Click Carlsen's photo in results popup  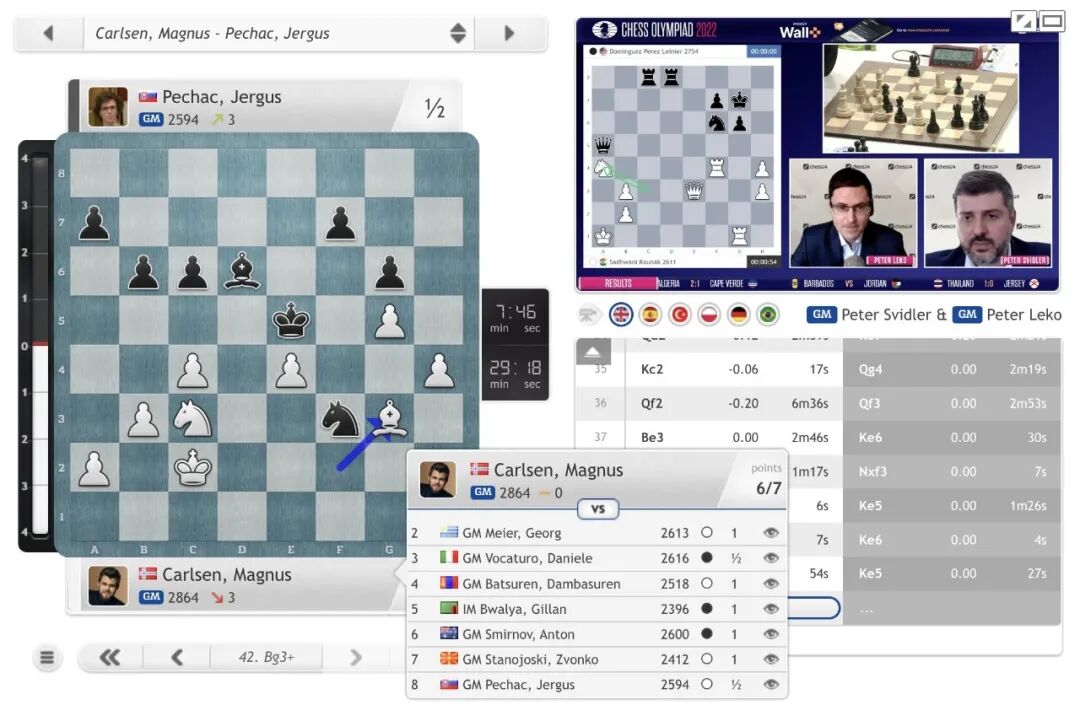[x=438, y=480]
